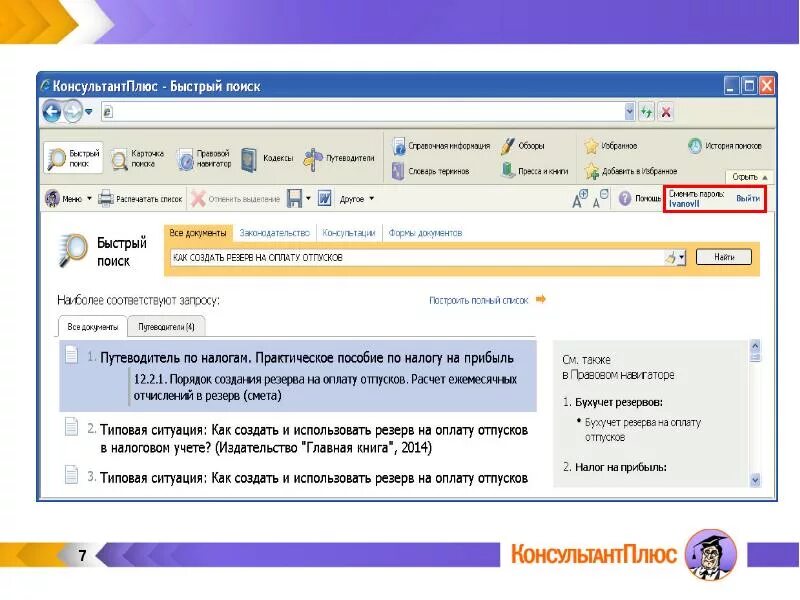
Task: Click Сменить пароль link
Action: pos(696,194)
